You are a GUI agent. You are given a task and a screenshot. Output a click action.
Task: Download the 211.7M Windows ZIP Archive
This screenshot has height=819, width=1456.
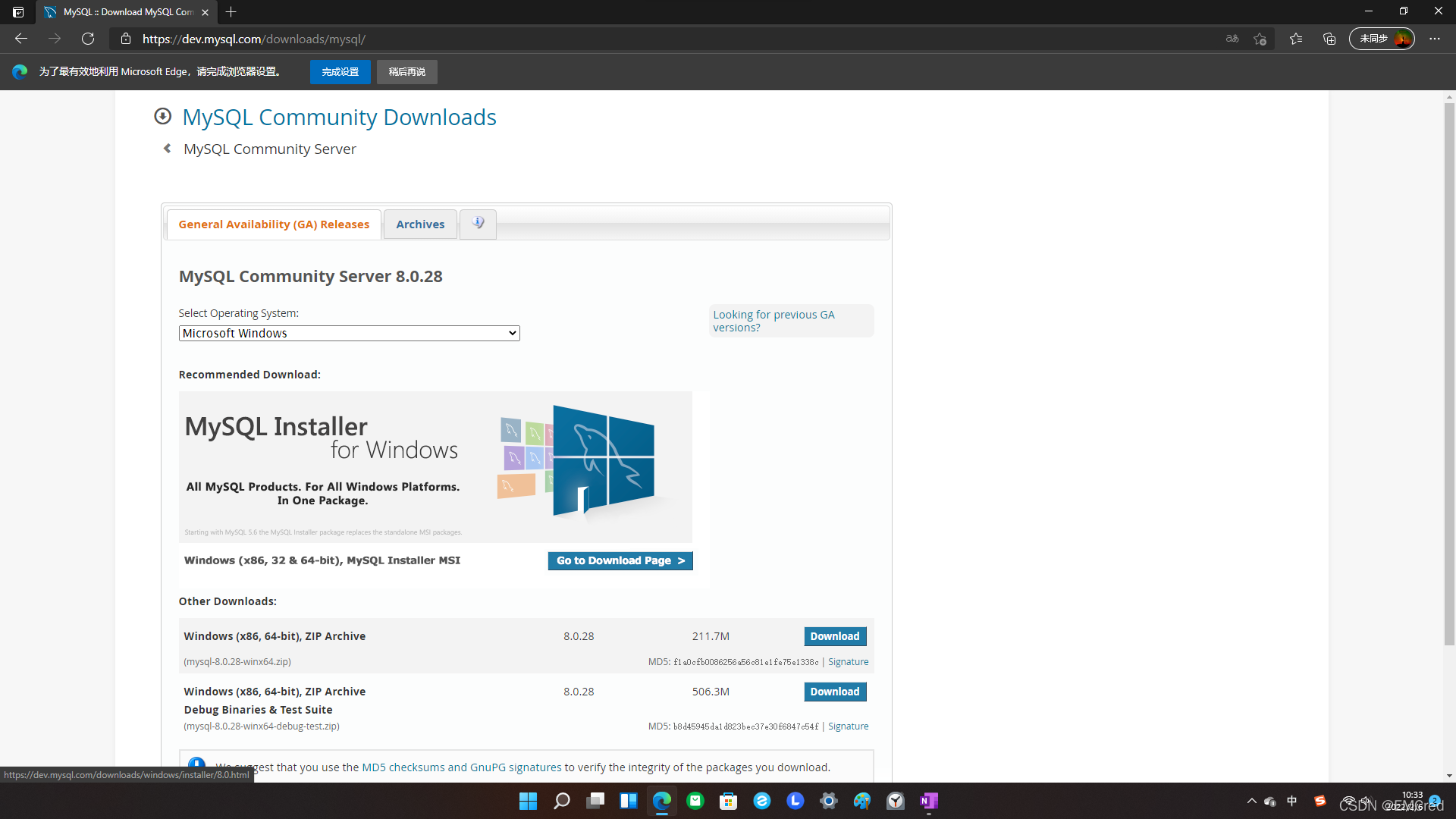(834, 636)
